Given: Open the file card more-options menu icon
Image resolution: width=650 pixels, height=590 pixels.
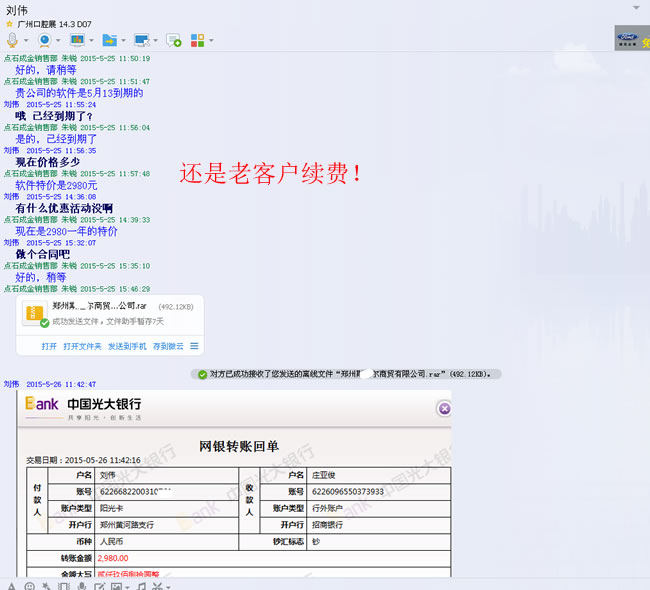Looking at the screenshot, I should coord(194,346).
